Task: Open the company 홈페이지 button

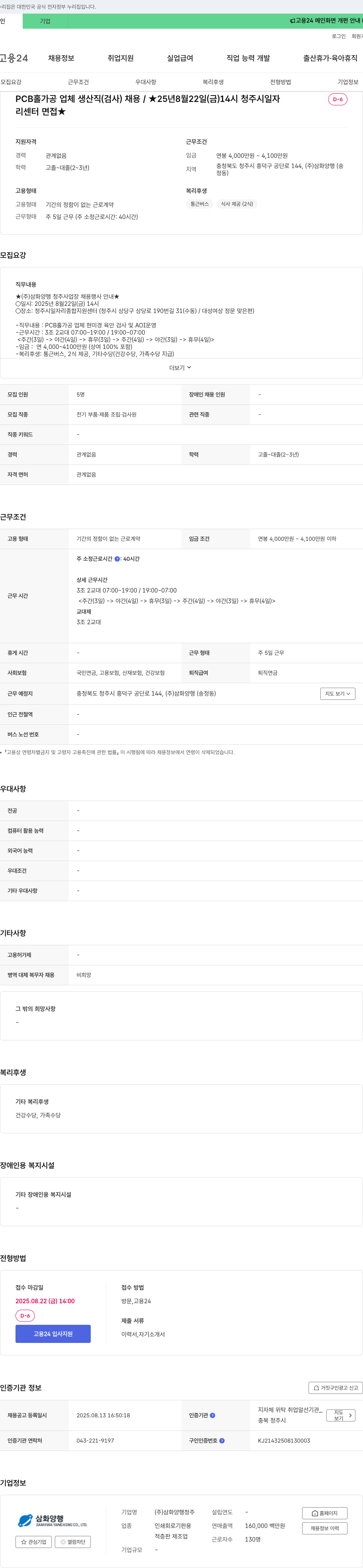Action: tap(325, 1513)
